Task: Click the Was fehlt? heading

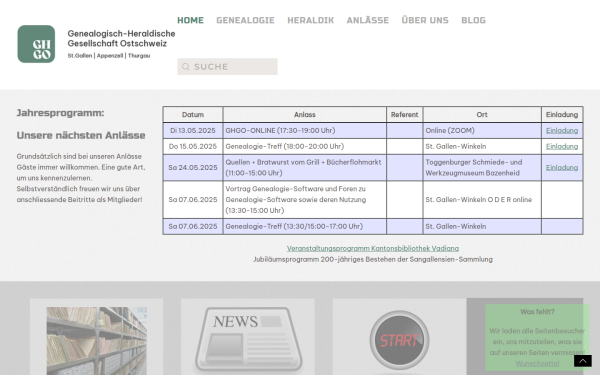Action: (537, 312)
